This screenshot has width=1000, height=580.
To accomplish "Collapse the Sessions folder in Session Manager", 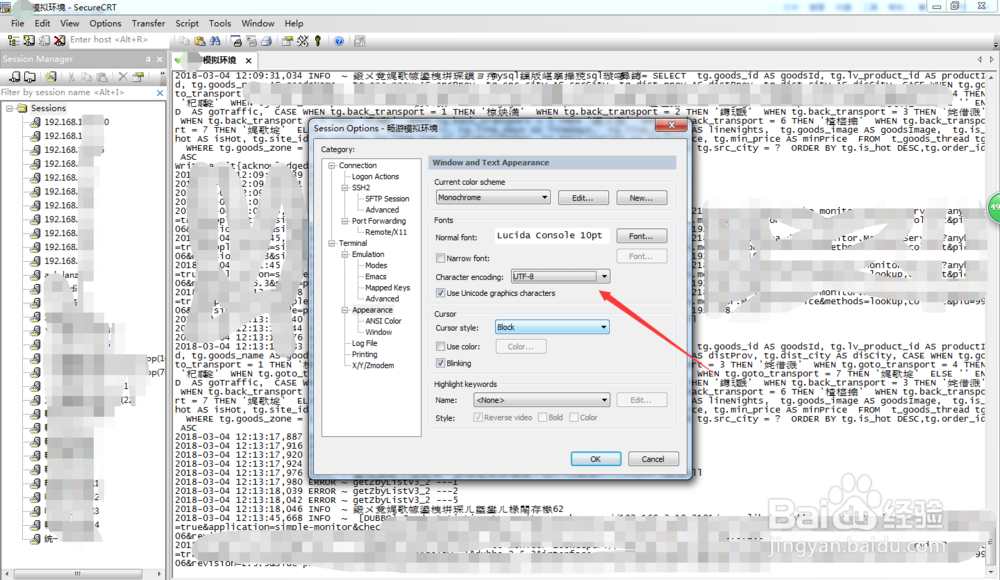I will (x=10, y=108).
